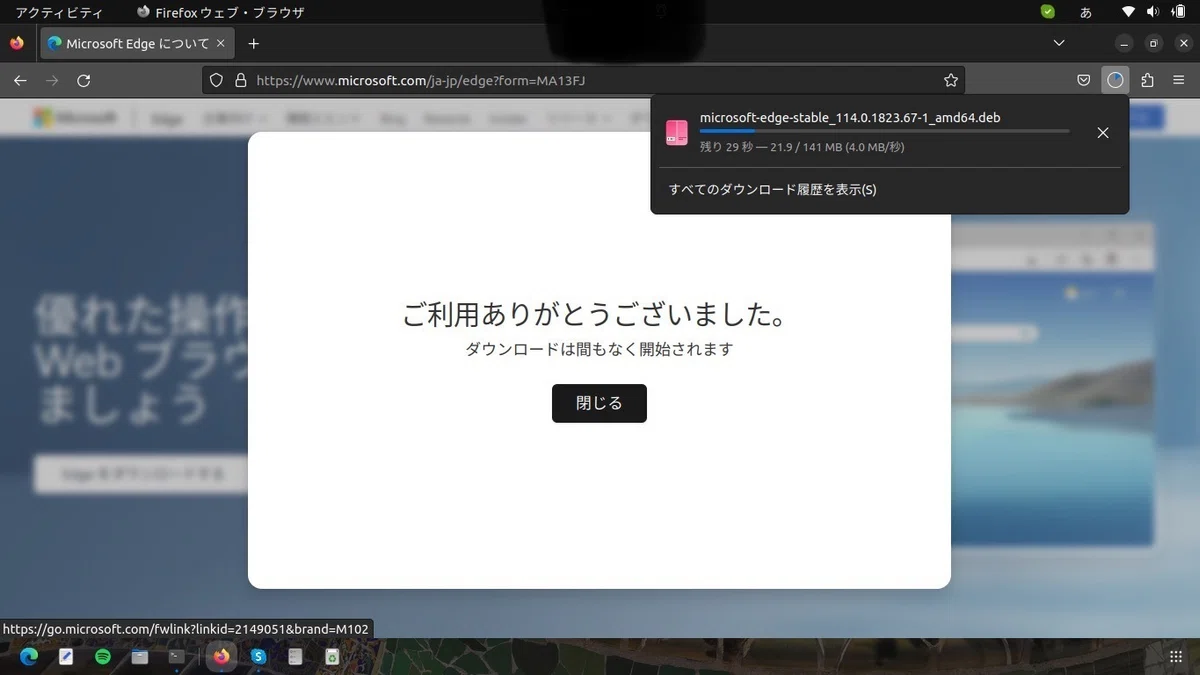The height and width of the screenshot is (675, 1200).
Task: Close the Microsoft Edge について tab
Action: [x=221, y=44]
